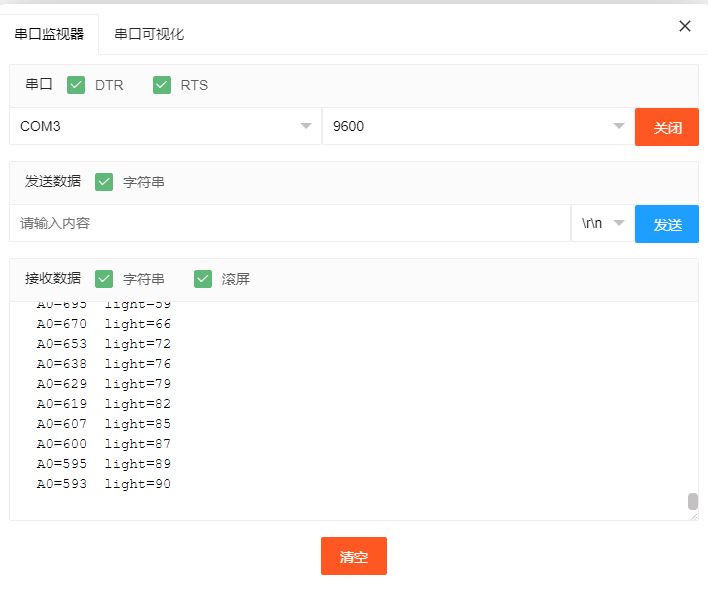This screenshot has height=600, width=708.
Task: Focus the 请输入内容 input field
Action: pyautogui.click(x=290, y=223)
